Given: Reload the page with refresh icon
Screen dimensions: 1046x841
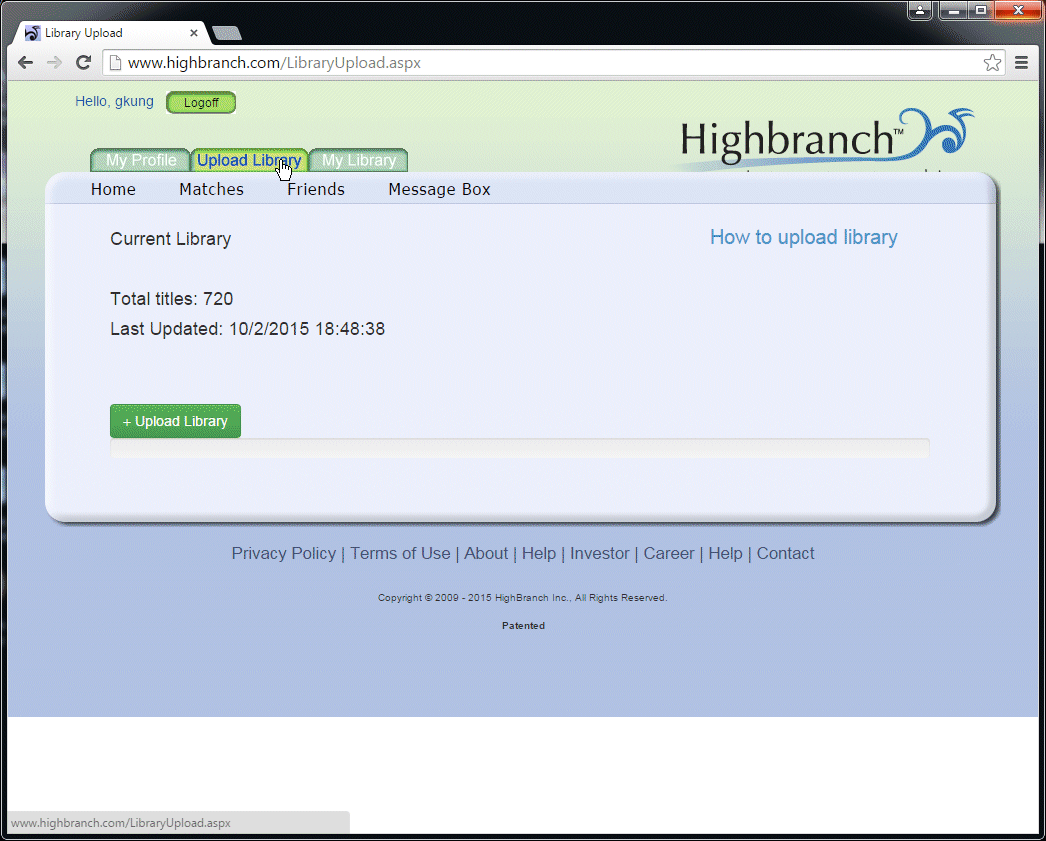Looking at the screenshot, I should click(83, 63).
